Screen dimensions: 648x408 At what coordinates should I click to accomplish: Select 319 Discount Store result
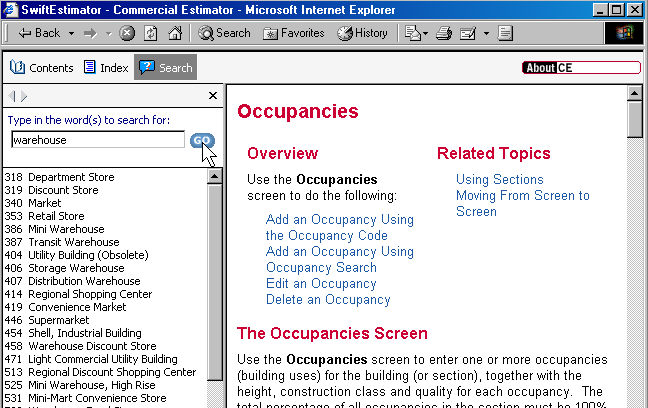coord(52,190)
